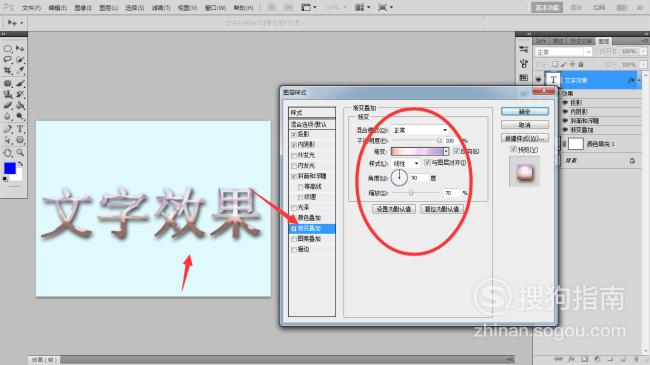The width and height of the screenshot is (650, 365).
Task: Click the 角度 angle input field
Action: (x=419, y=178)
